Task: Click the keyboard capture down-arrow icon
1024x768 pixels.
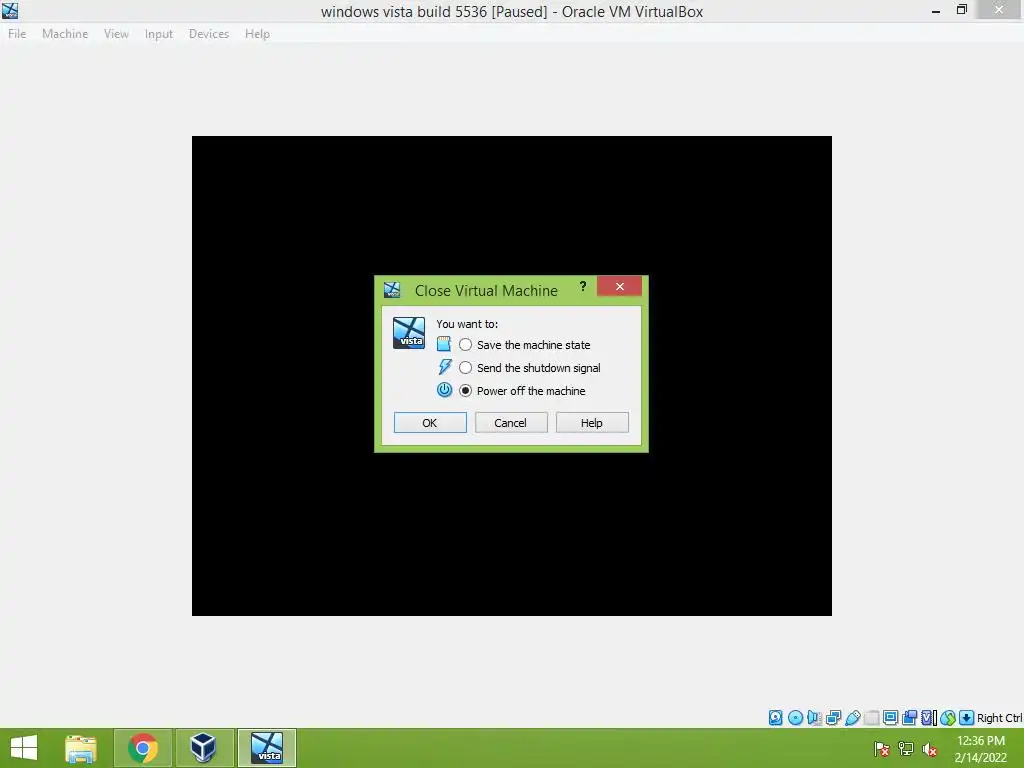Action: click(x=967, y=718)
